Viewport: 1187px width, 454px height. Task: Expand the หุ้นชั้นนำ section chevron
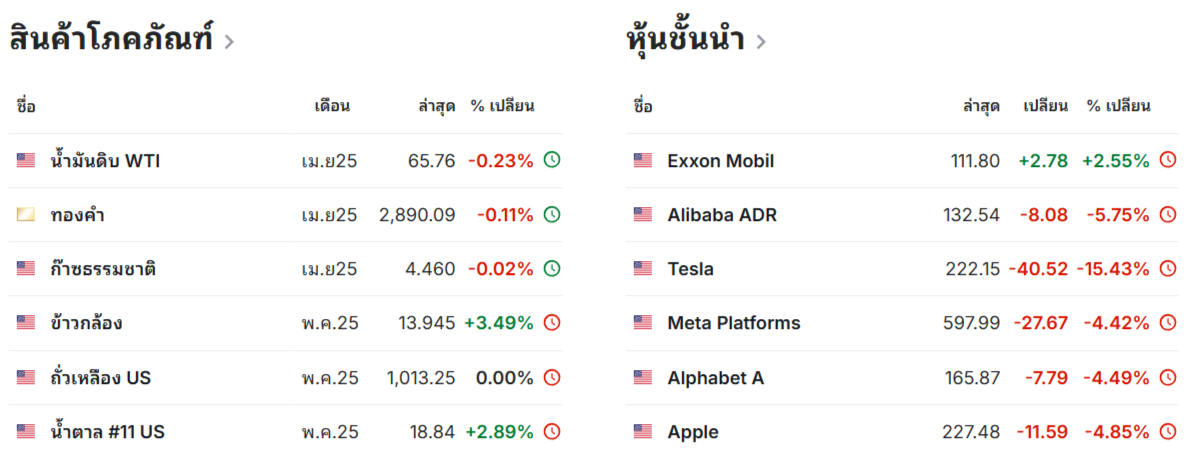click(x=761, y=42)
